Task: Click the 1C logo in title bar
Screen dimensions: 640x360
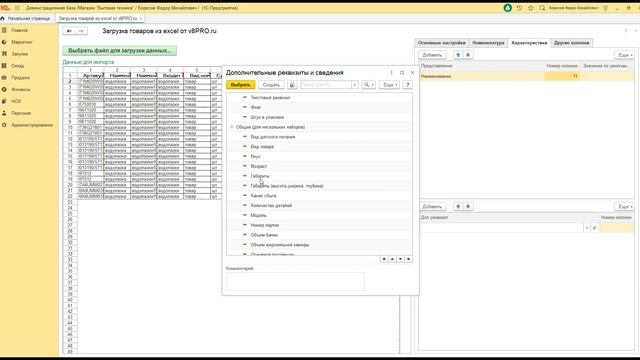Action: click(x=5, y=8)
